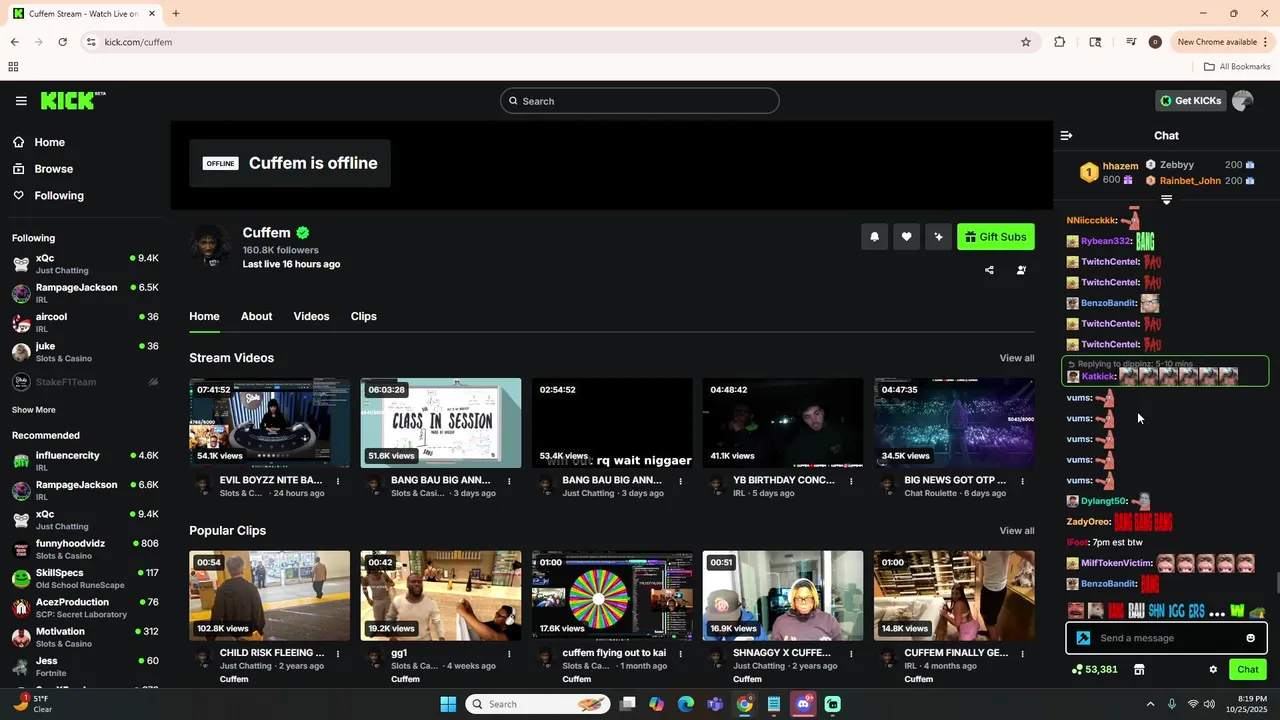Switch to the Videos tab

click(x=311, y=316)
